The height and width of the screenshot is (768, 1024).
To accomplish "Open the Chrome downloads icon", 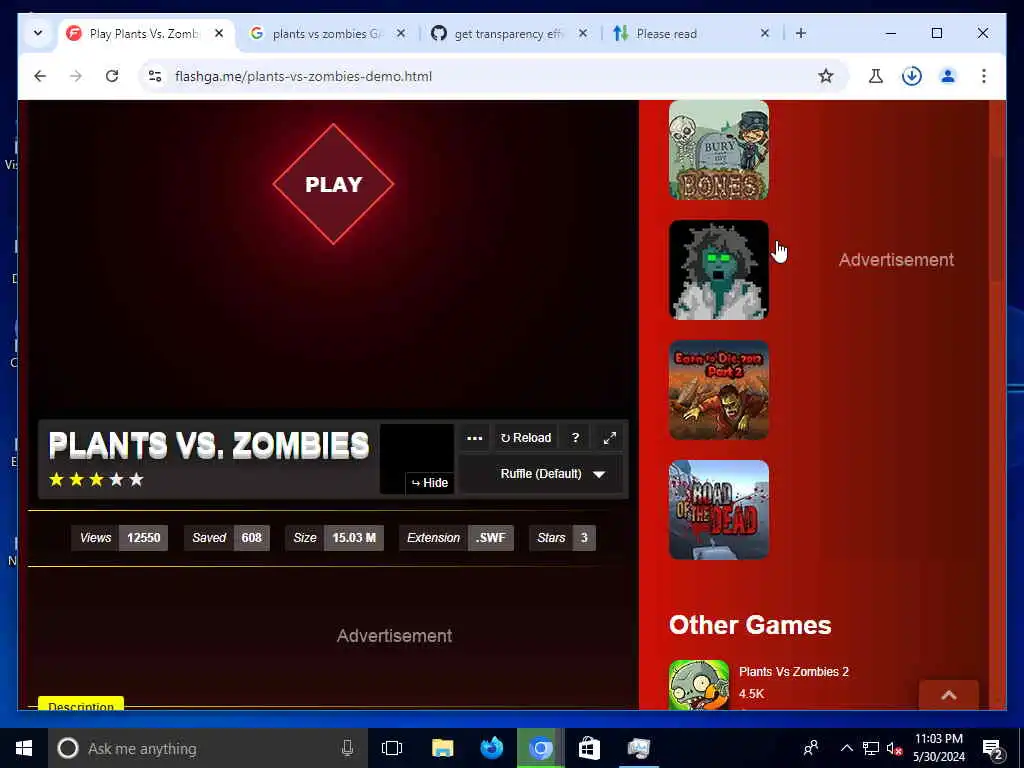I will (x=912, y=76).
